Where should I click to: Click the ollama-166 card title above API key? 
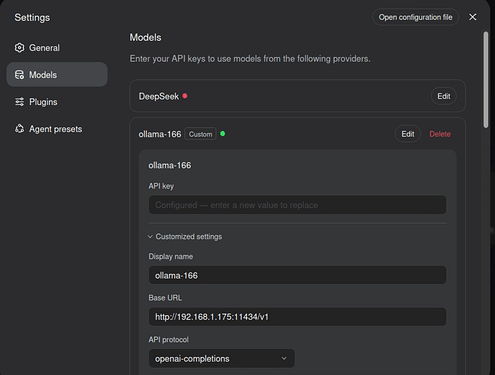pyautogui.click(x=170, y=165)
